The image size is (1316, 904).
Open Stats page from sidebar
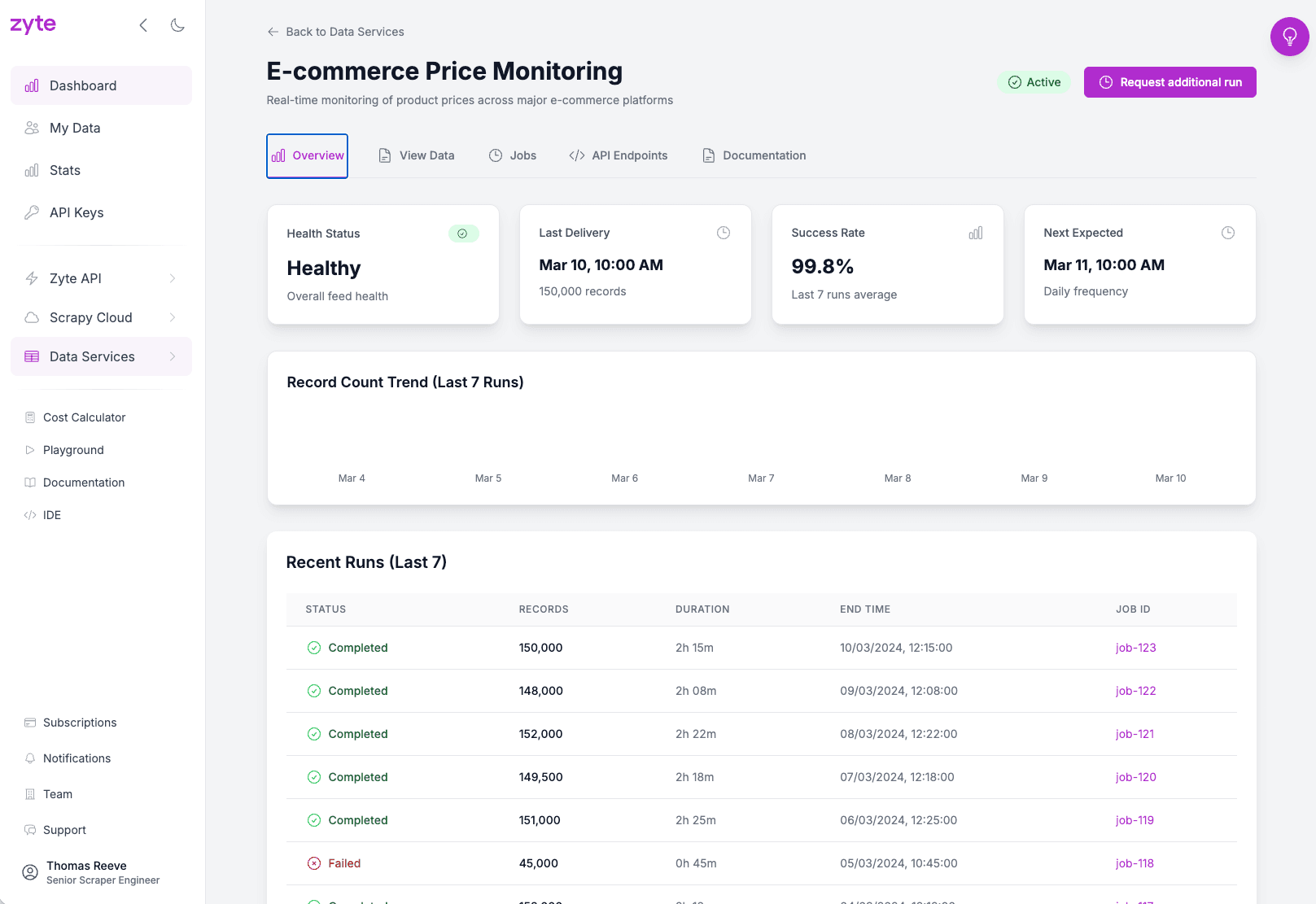(101, 170)
